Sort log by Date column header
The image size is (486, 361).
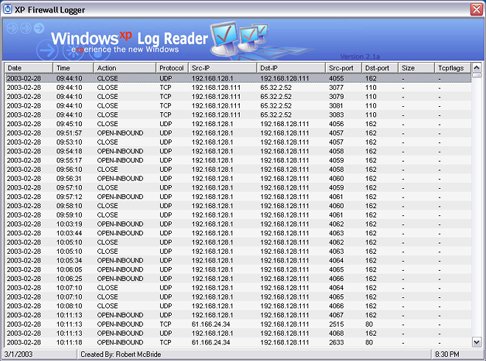click(28, 68)
